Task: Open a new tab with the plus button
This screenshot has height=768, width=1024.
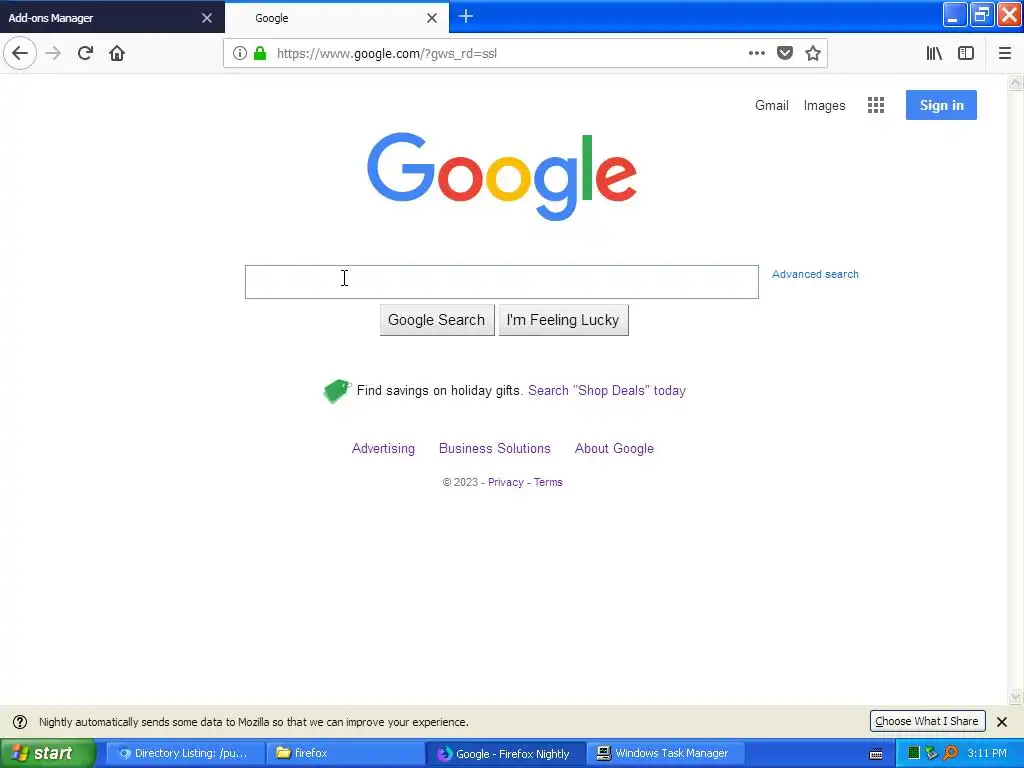Action: [x=466, y=16]
